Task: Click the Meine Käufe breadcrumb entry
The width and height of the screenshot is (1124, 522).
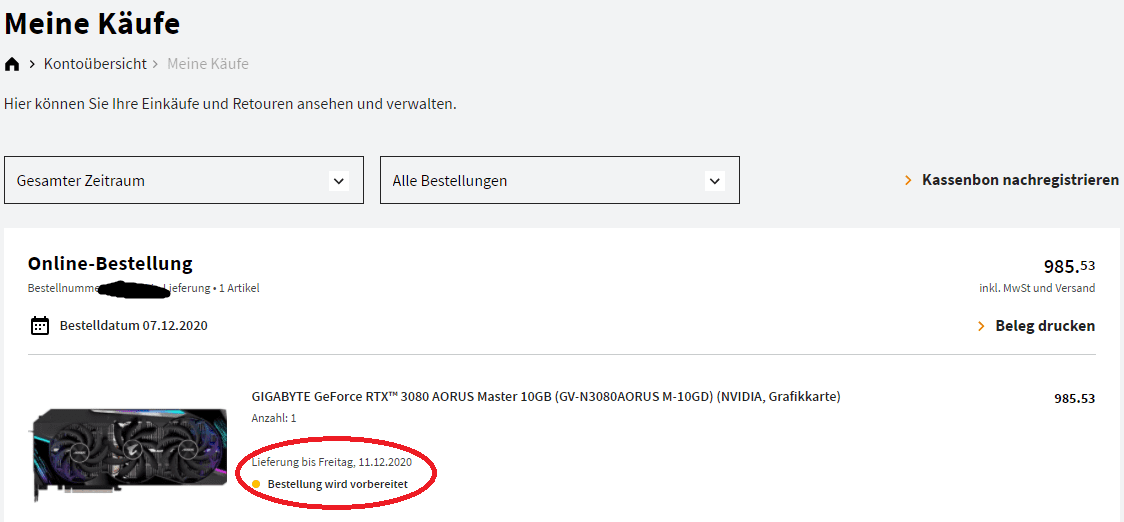Action: [208, 64]
